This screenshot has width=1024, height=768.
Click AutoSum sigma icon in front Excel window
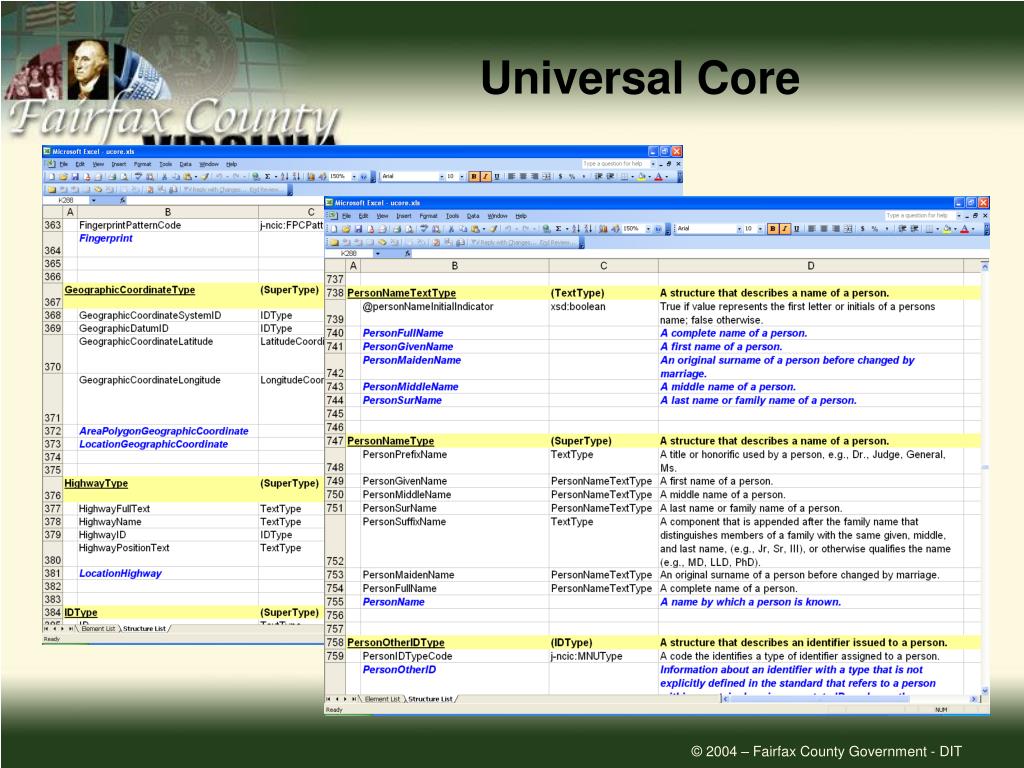[x=558, y=229]
